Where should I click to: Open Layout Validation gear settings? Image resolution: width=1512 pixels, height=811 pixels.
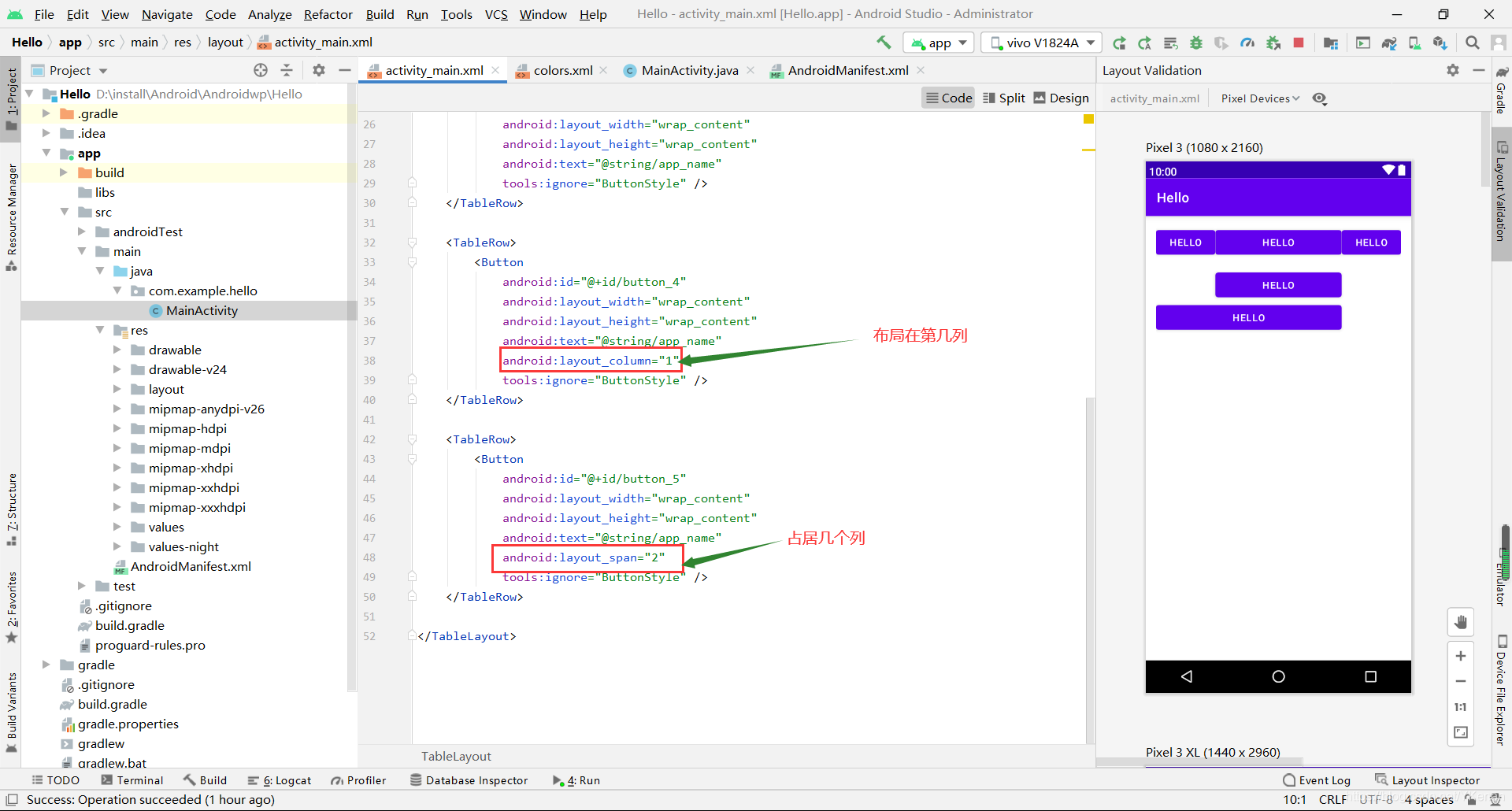pos(1453,70)
